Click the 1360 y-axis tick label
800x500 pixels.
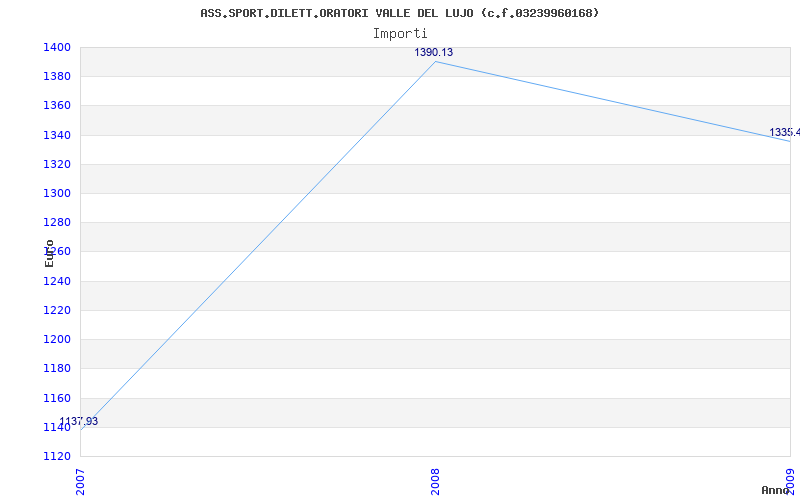point(56,106)
